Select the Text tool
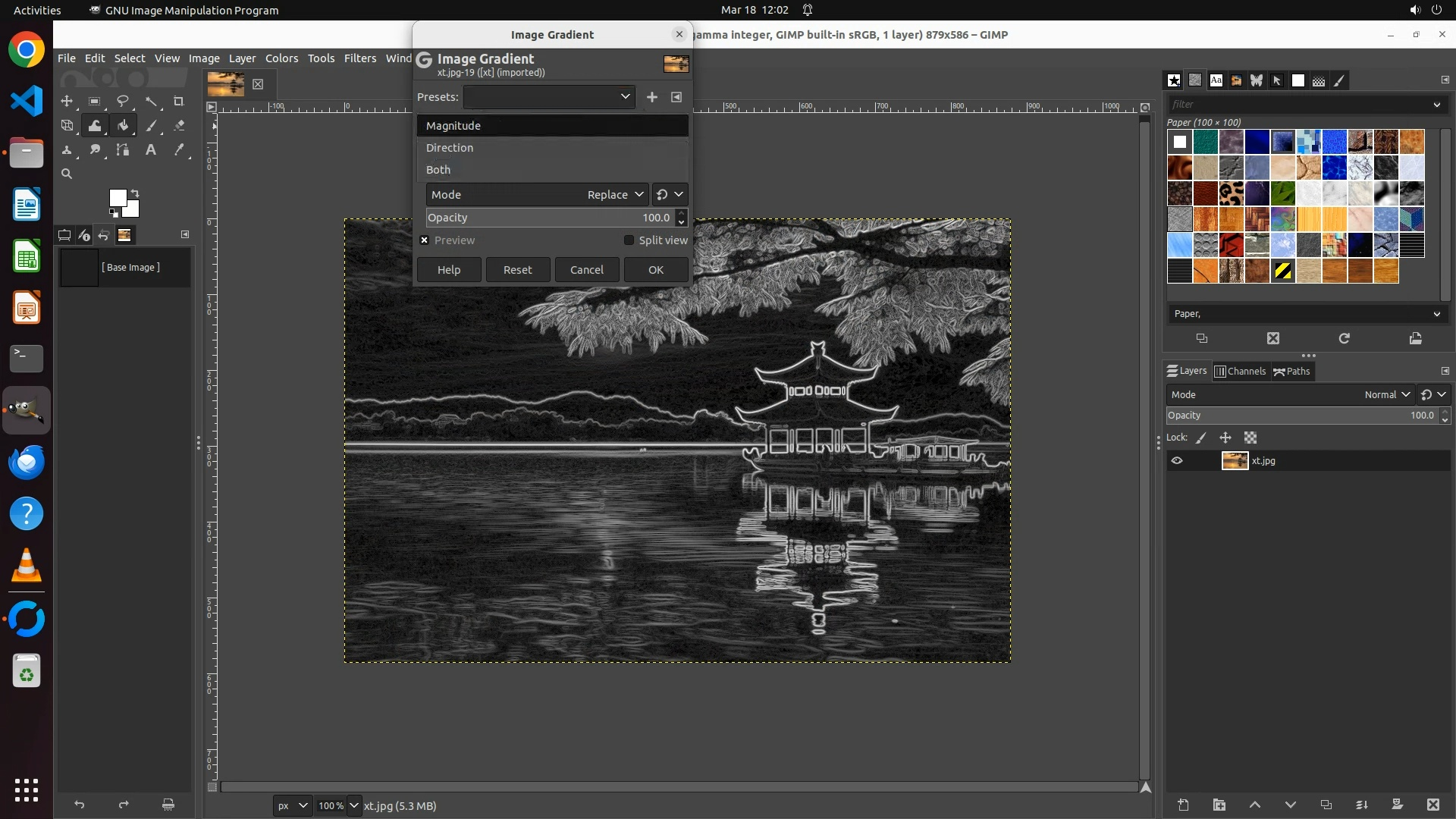Viewport: 1456px width, 819px height. [x=151, y=150]
